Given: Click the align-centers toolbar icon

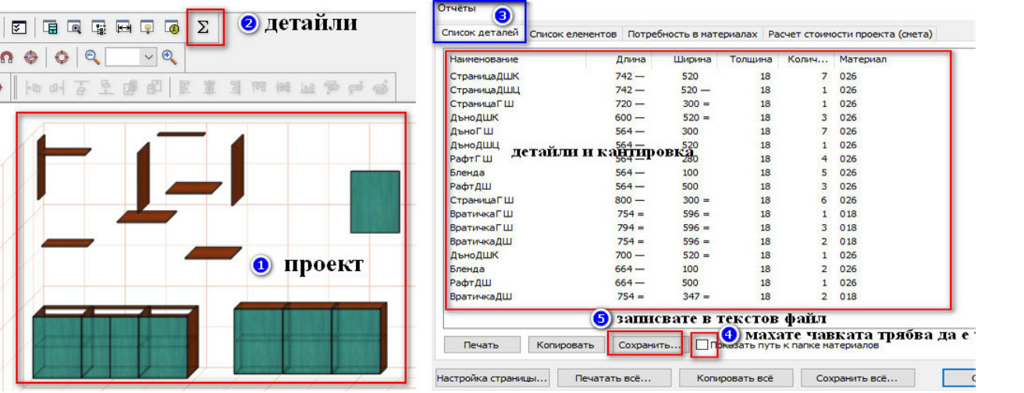Looking at the screenshot, I should point(210,86).
